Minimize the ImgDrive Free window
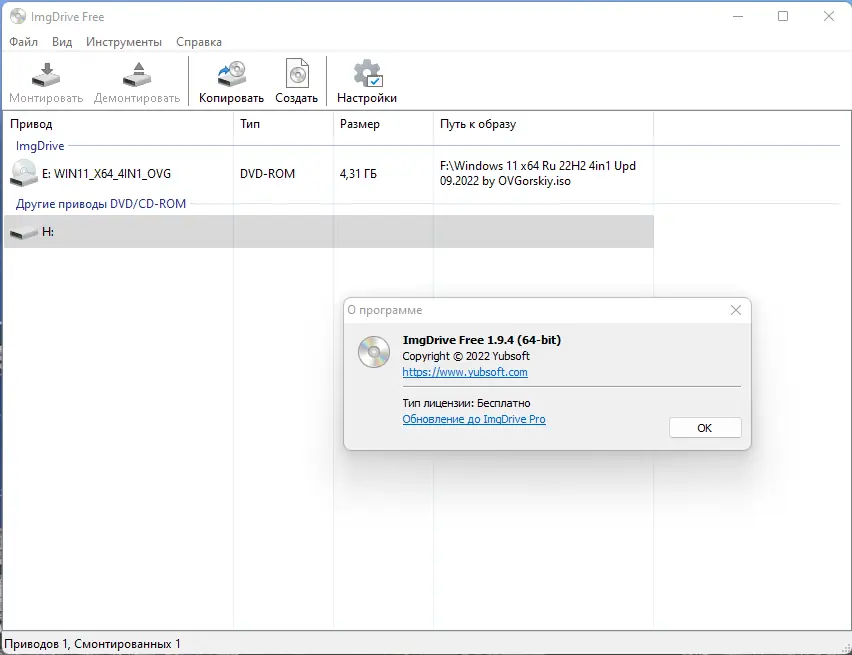The height and width of the screenshot is (655, 852). [737, 16]
